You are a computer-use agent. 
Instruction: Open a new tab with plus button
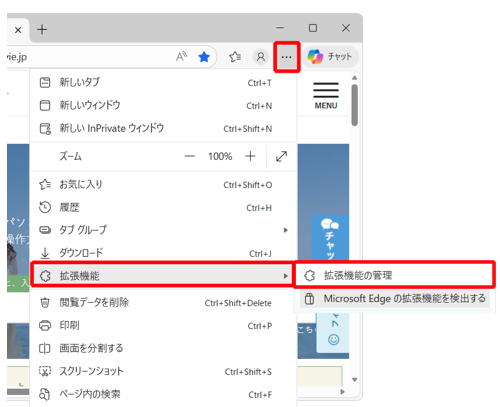click(42, 30)
